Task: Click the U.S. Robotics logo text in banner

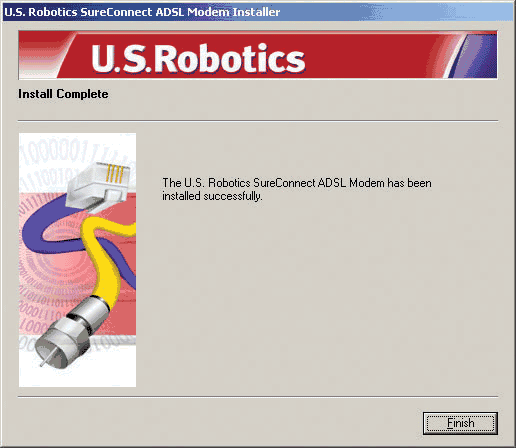Action: click(x=198, y=58)
